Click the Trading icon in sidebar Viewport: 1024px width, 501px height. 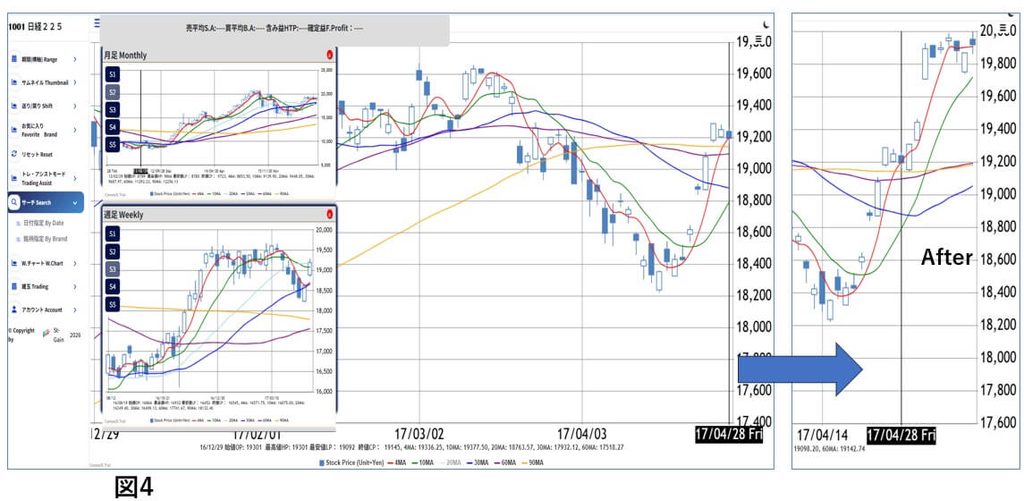15,287
